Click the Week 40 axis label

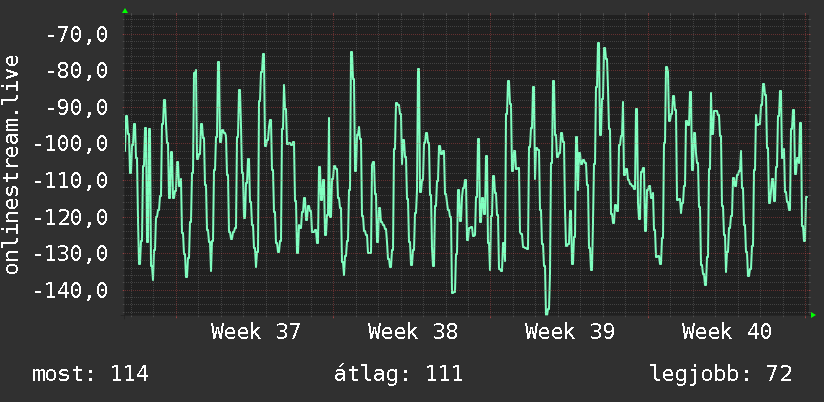tap(727, 332)
